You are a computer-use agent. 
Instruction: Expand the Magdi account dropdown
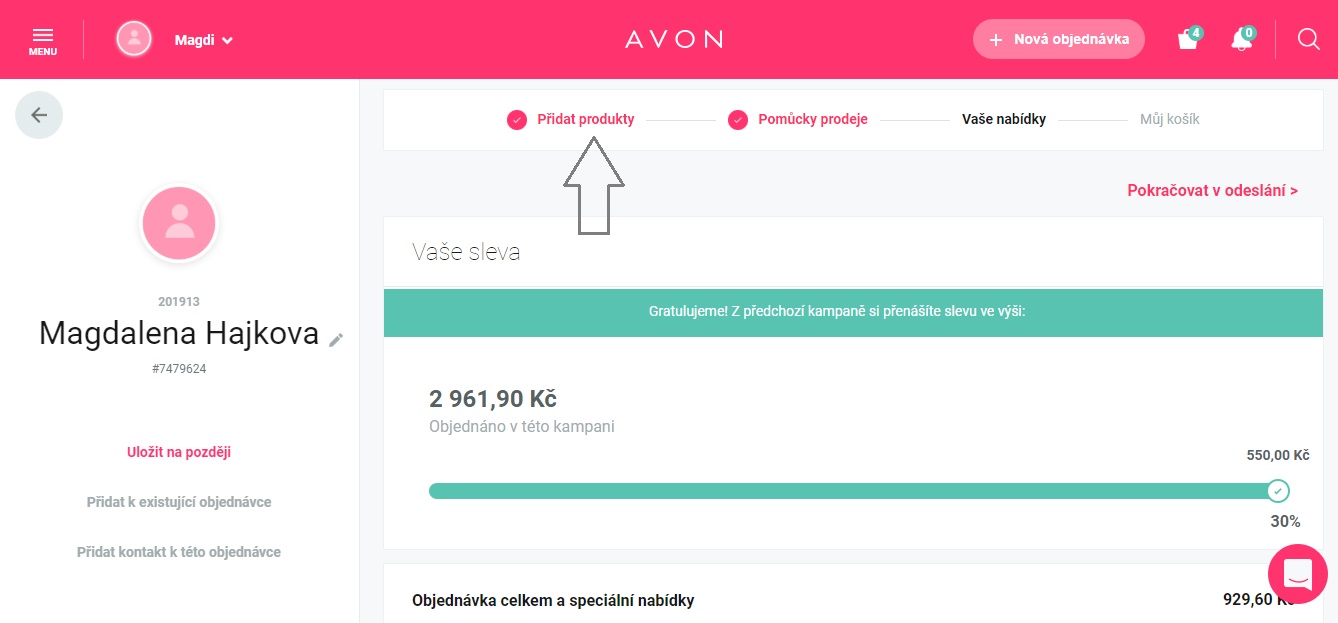tap(204, 40)
